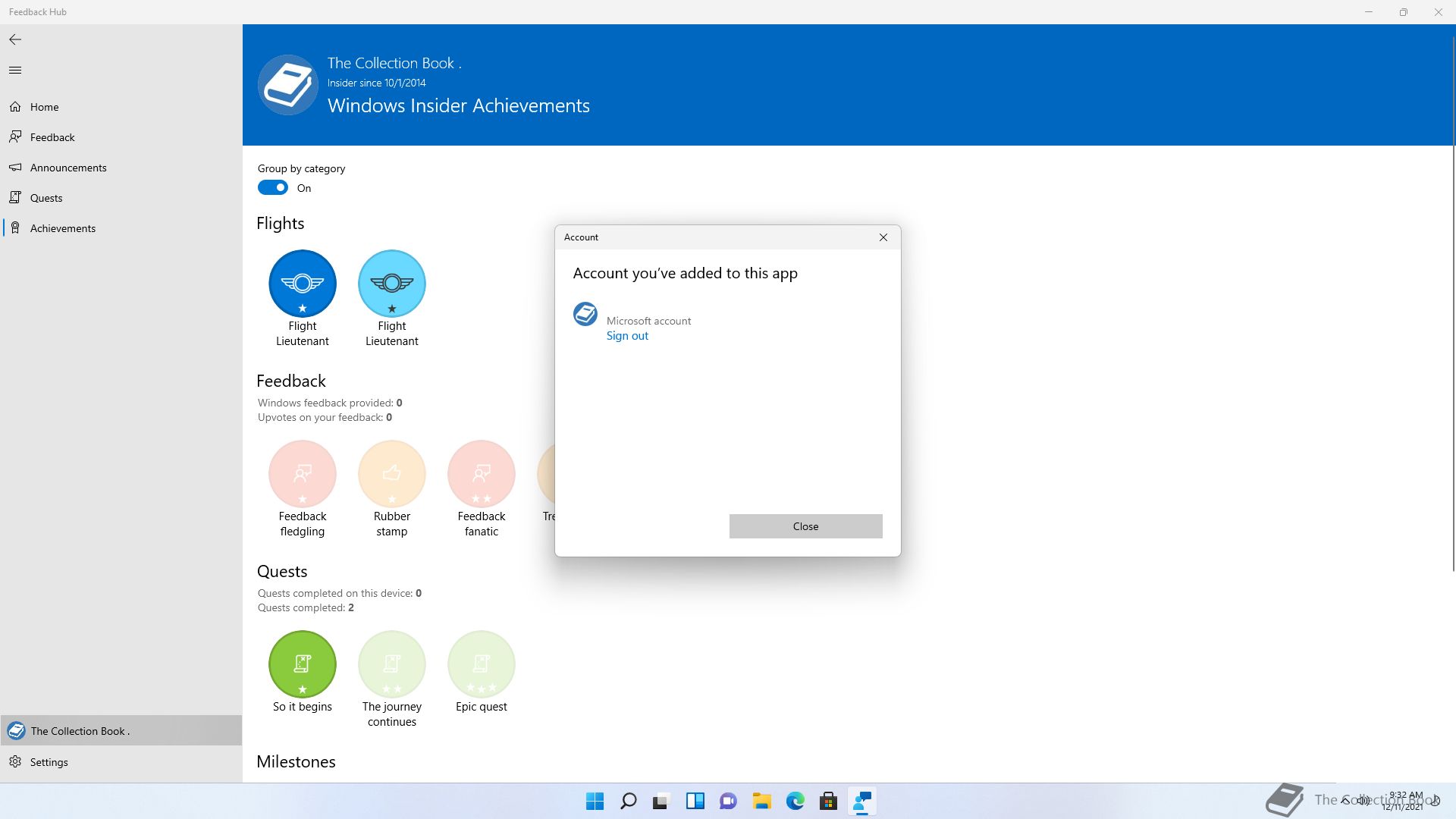Click the Feedback fanatic badge
1456x819 pixels.
[482, 474]
